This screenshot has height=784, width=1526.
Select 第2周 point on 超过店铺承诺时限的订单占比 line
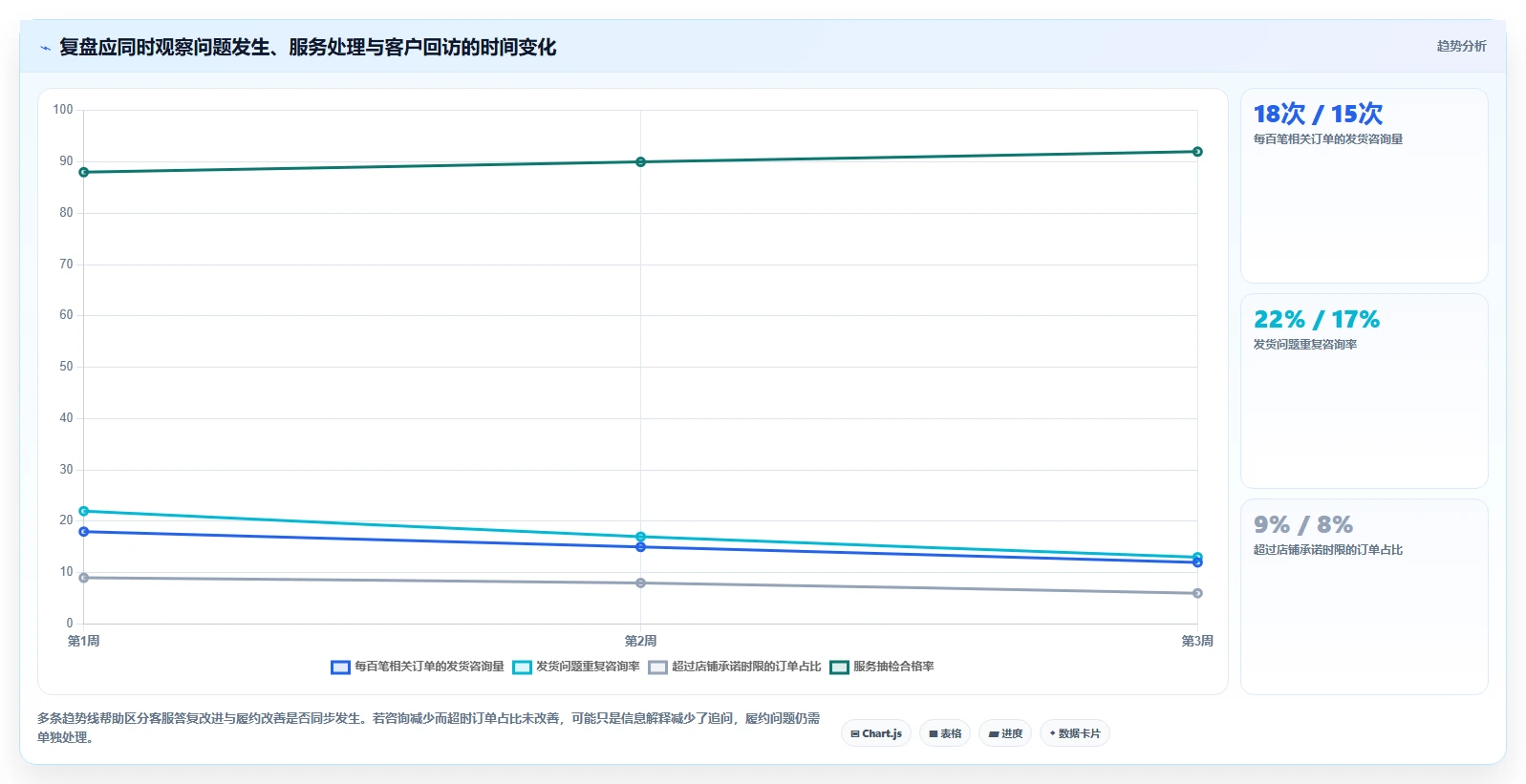tap(640, 583)
